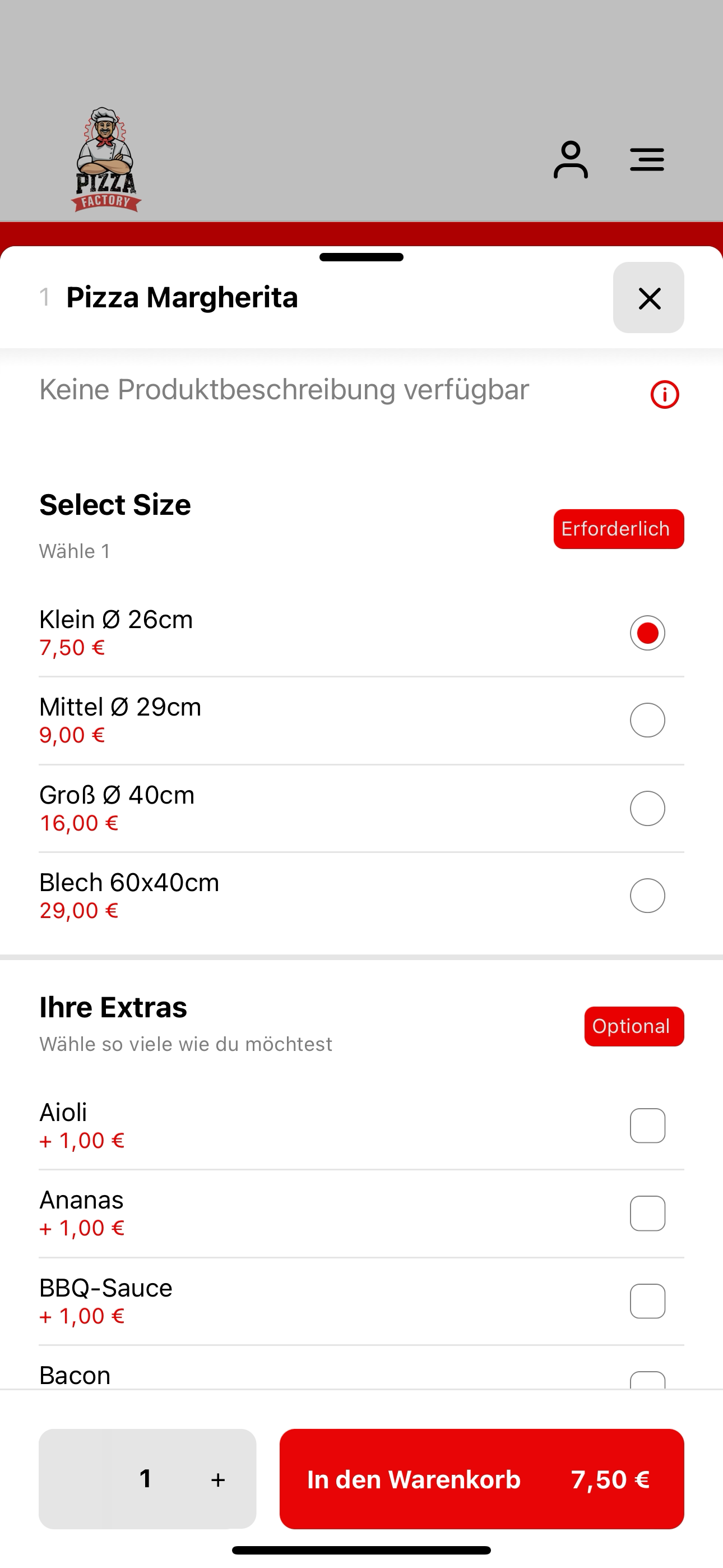This screenshot has height=1568, width=723.
Task: Tick the Ananas extra checkbox
Action: (647, 1213)
